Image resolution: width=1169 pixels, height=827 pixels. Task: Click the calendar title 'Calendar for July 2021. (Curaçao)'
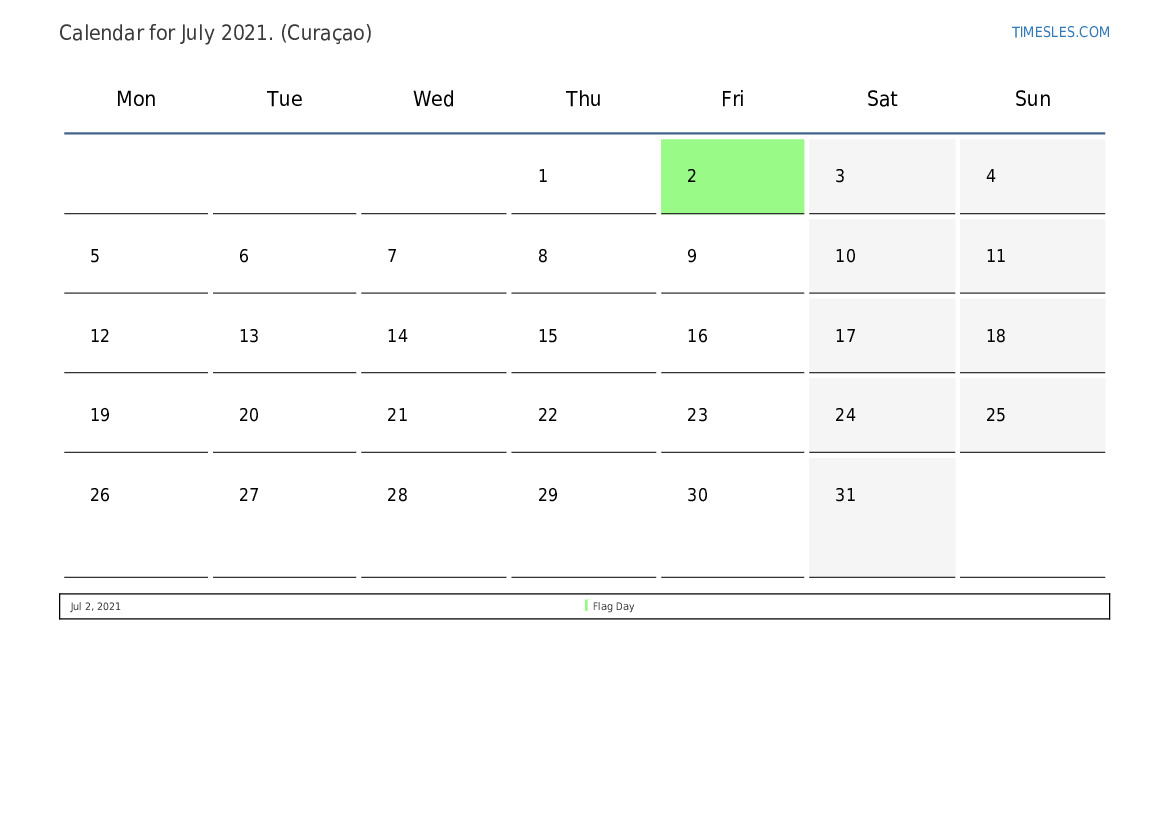215,33
